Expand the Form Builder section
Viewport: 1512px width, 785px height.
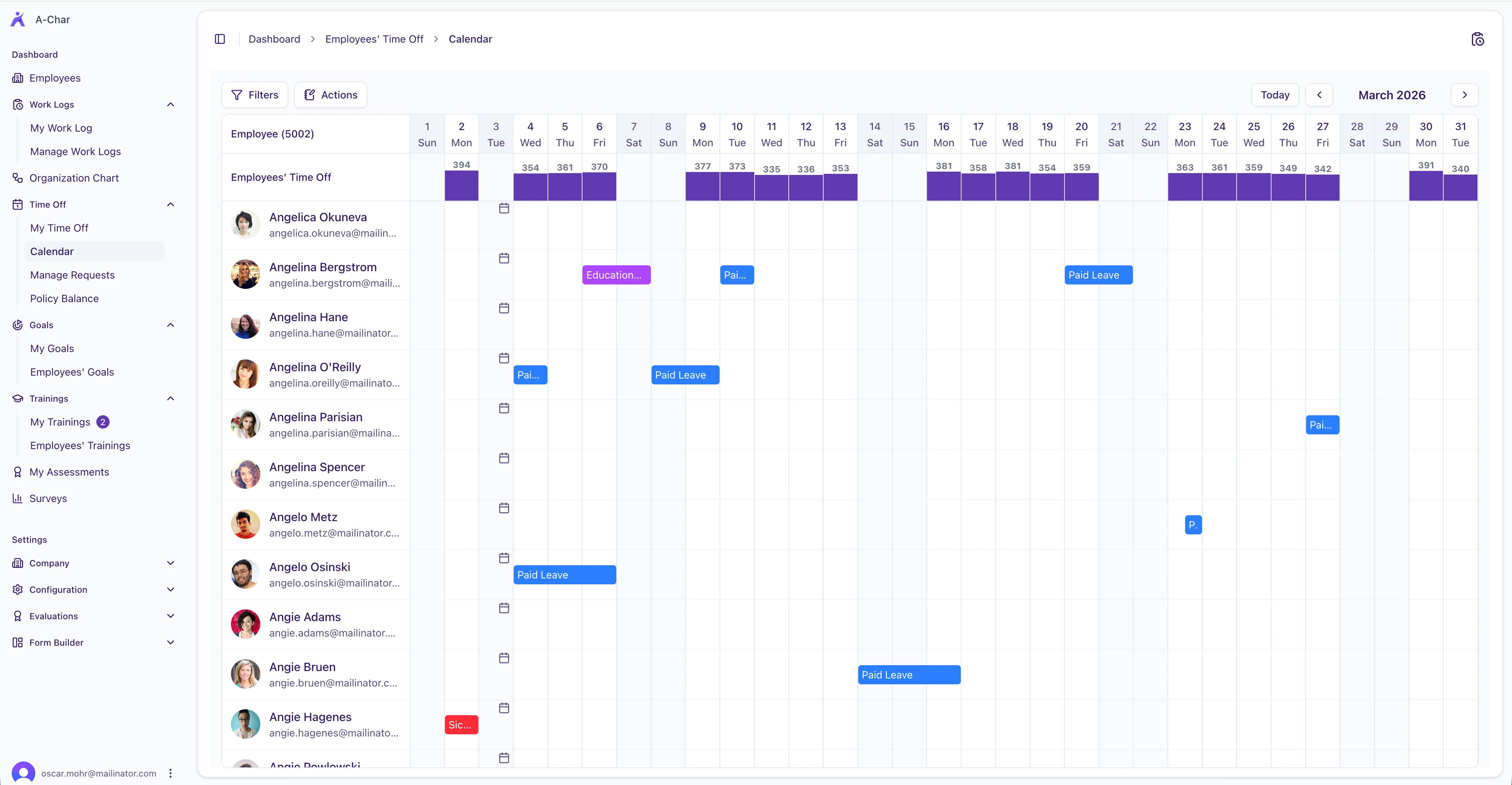click(171, 642)
